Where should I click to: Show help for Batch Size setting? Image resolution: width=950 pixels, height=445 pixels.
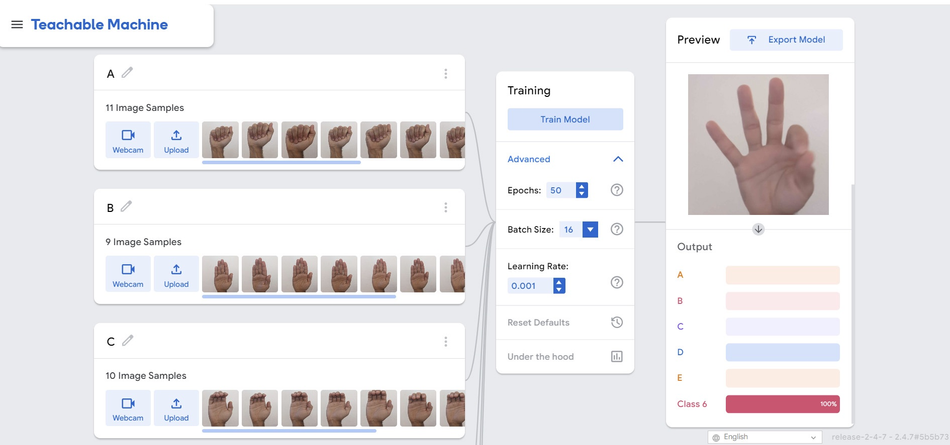click(617, 229)
